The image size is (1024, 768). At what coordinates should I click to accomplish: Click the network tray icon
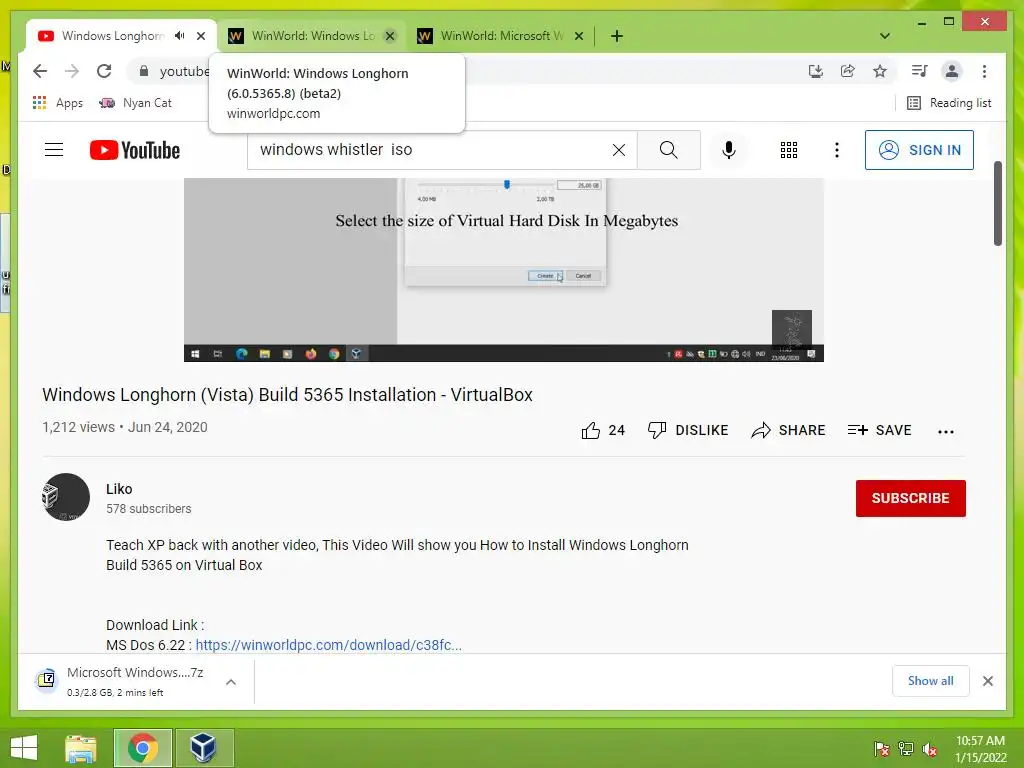coord(906,749)
